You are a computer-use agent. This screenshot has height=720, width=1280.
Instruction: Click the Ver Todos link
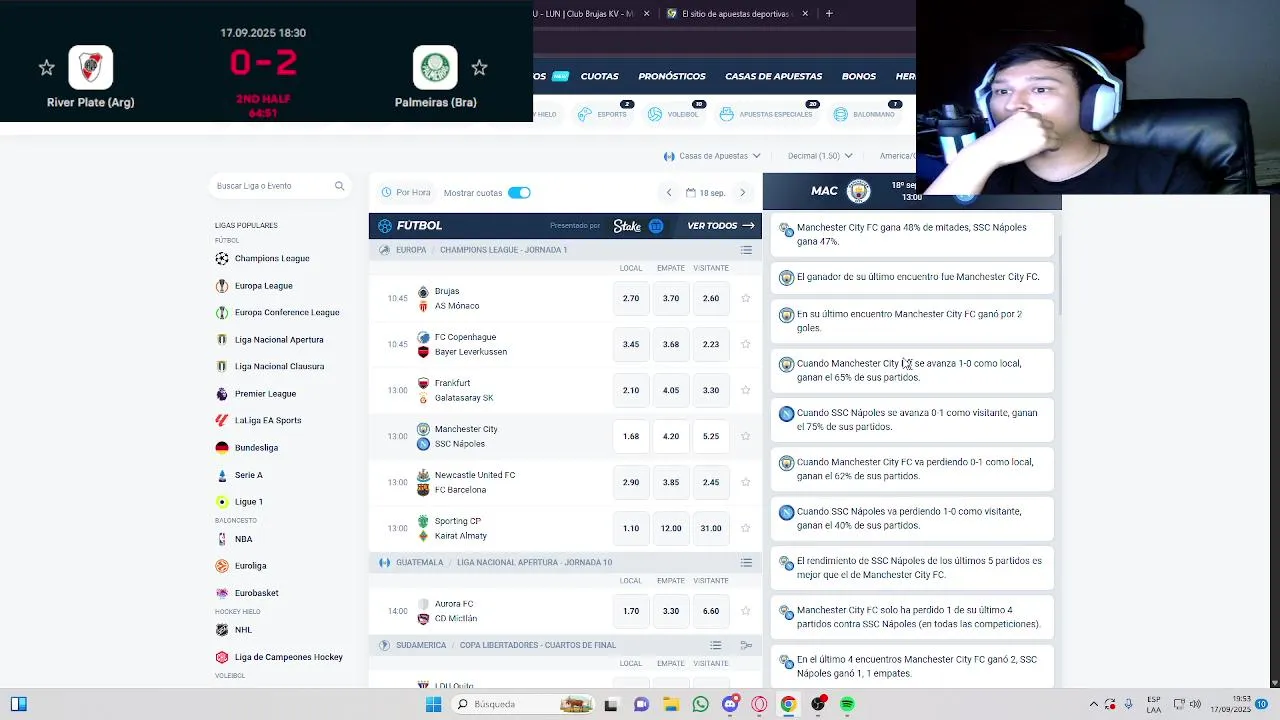tap(721, 226)
